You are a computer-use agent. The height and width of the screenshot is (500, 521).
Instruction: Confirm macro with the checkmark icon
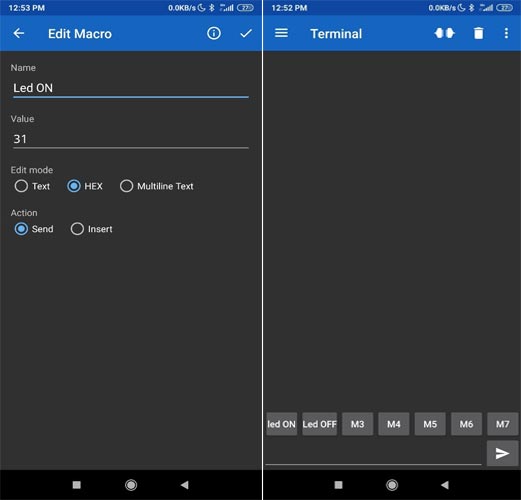246,33
